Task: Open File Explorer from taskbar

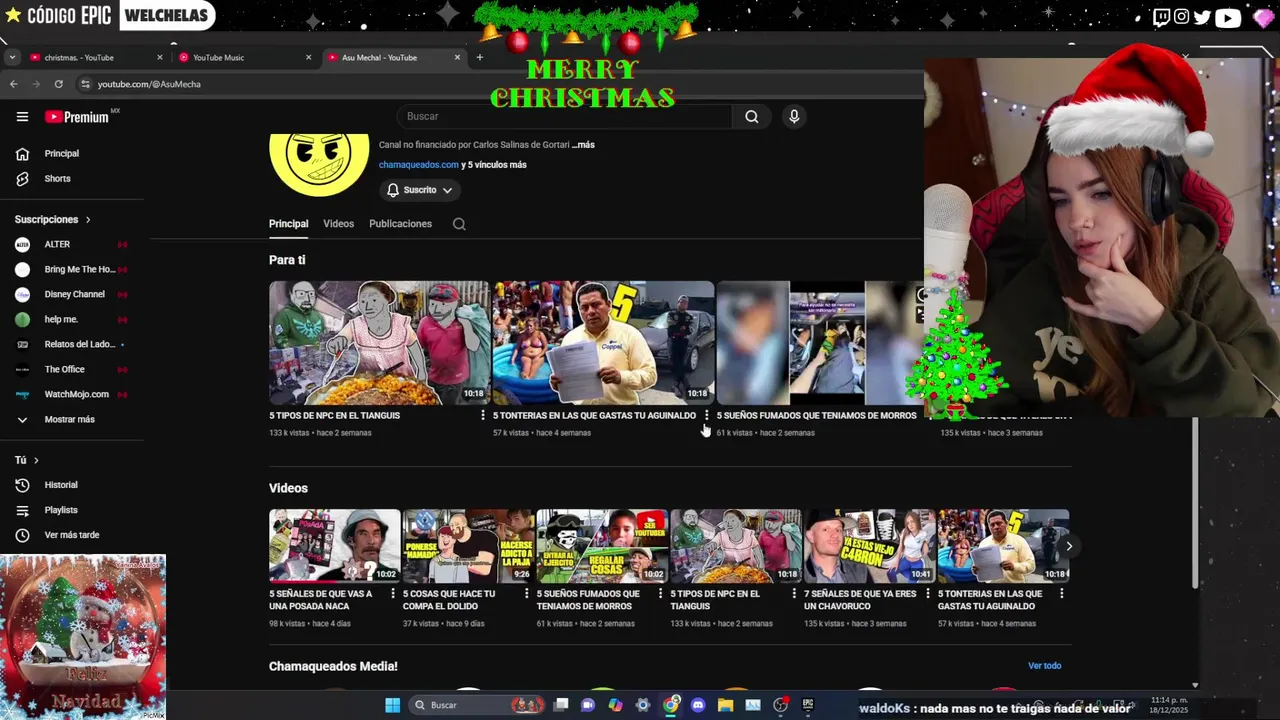Action: pos(725,705)
